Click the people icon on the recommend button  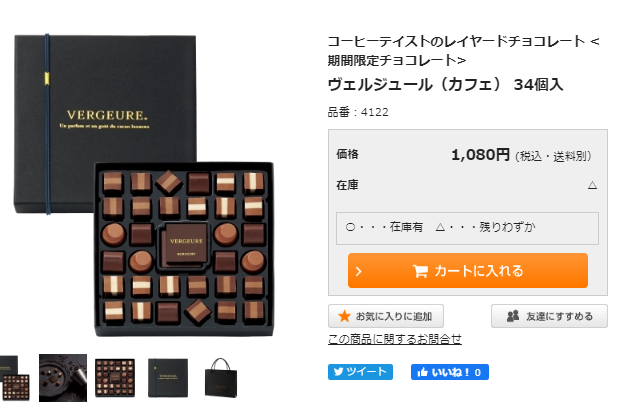click(513, 316)
